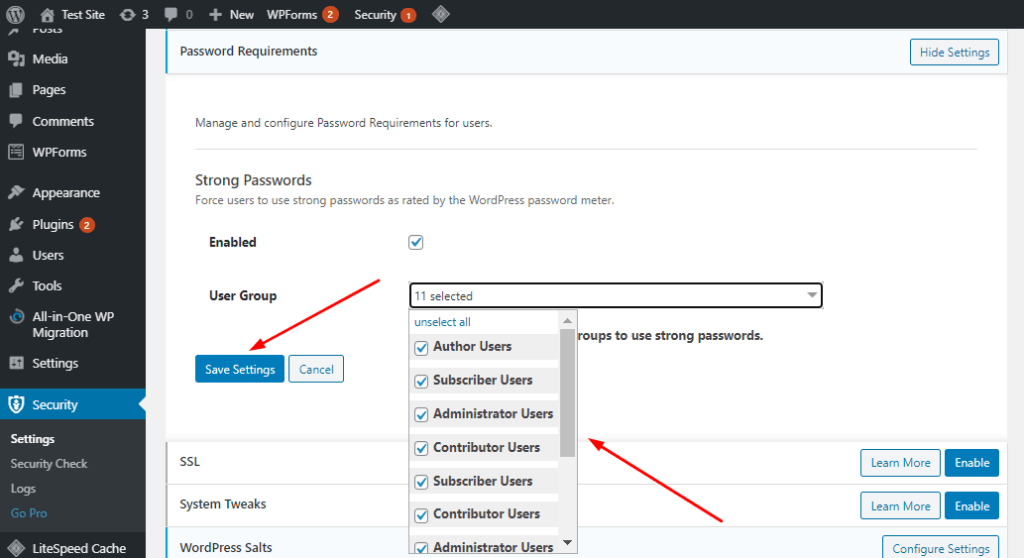The image size is (1024, 558).
Task: Select the Security shield icon in sidebar
Action: click(16, 404)
